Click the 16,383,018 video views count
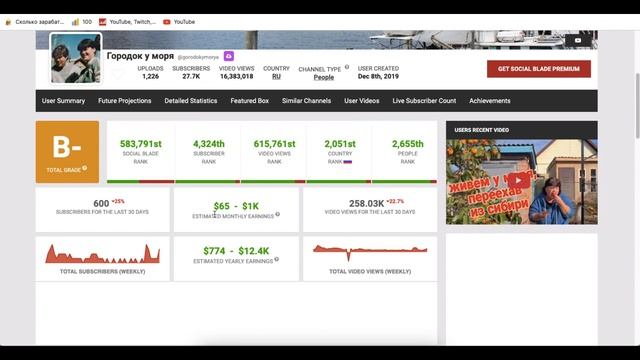 click(x=236, y=76)
